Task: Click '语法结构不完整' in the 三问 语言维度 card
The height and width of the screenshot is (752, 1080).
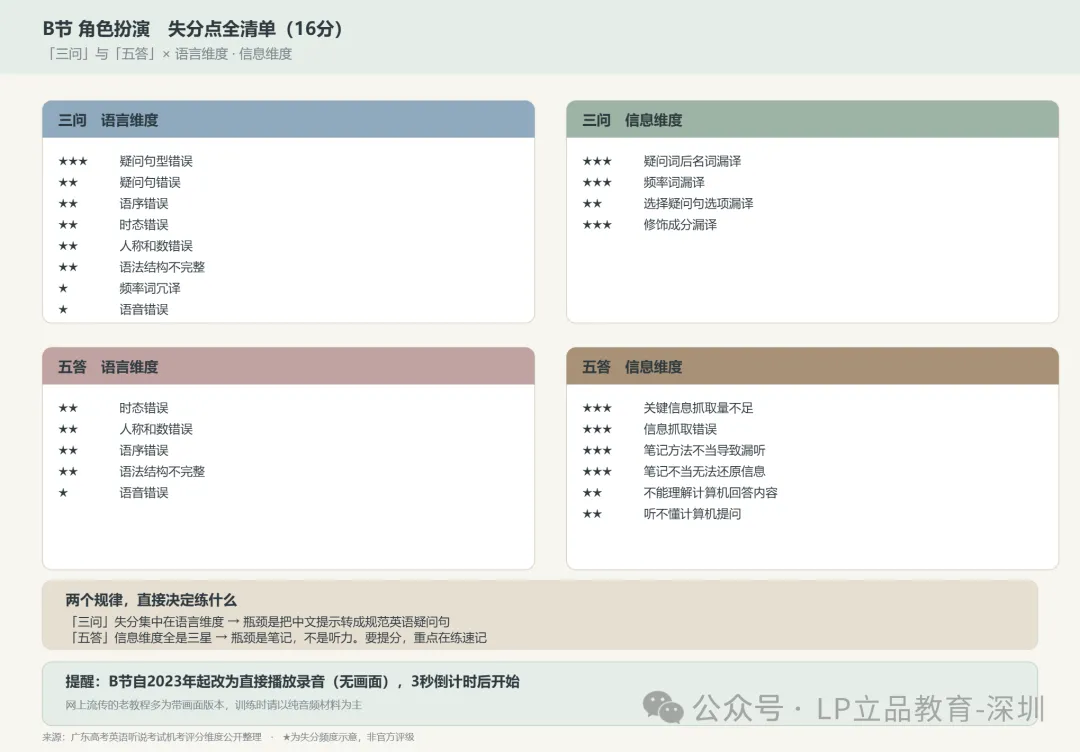Action: (162, 267)
